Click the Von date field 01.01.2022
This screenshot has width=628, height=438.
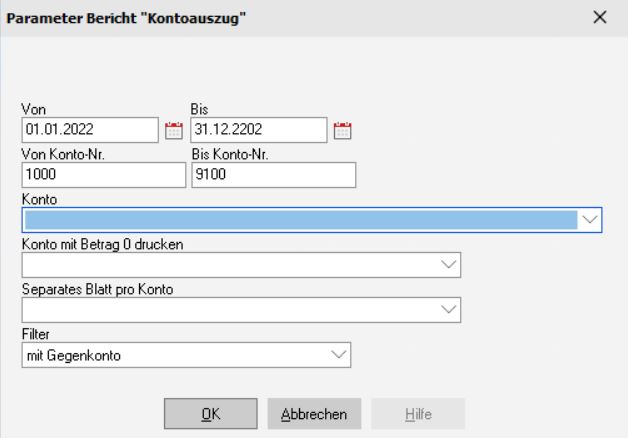point(89,130)
